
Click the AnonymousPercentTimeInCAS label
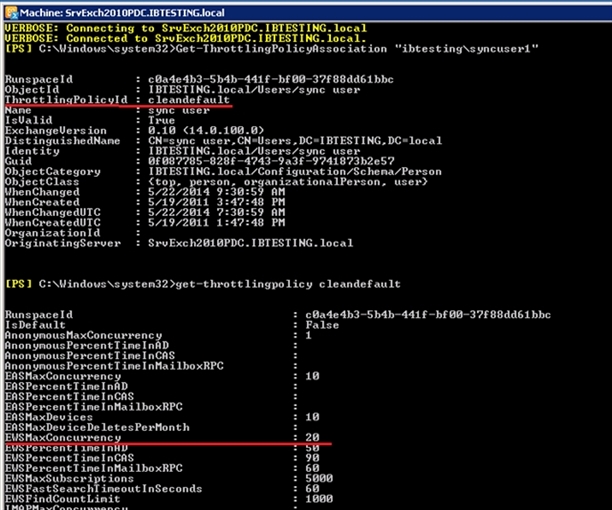(x=90, y=355)
